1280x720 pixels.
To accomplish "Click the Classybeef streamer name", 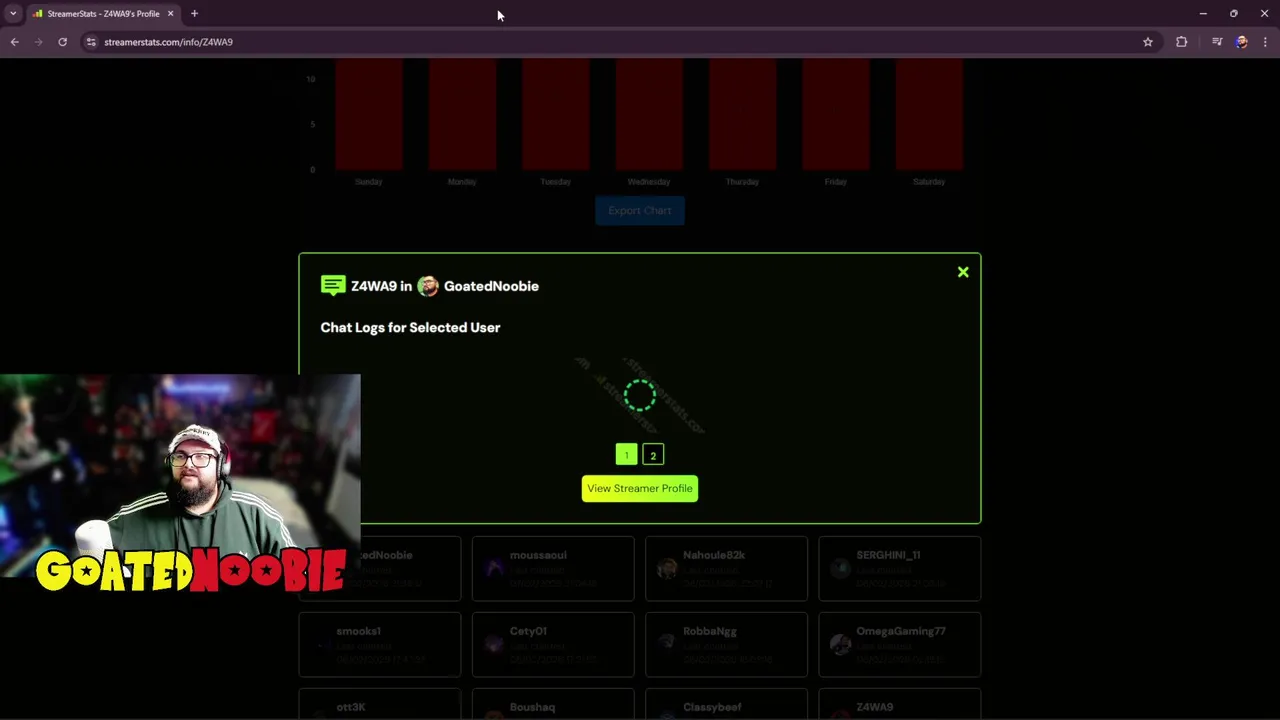I will point(712,707).
